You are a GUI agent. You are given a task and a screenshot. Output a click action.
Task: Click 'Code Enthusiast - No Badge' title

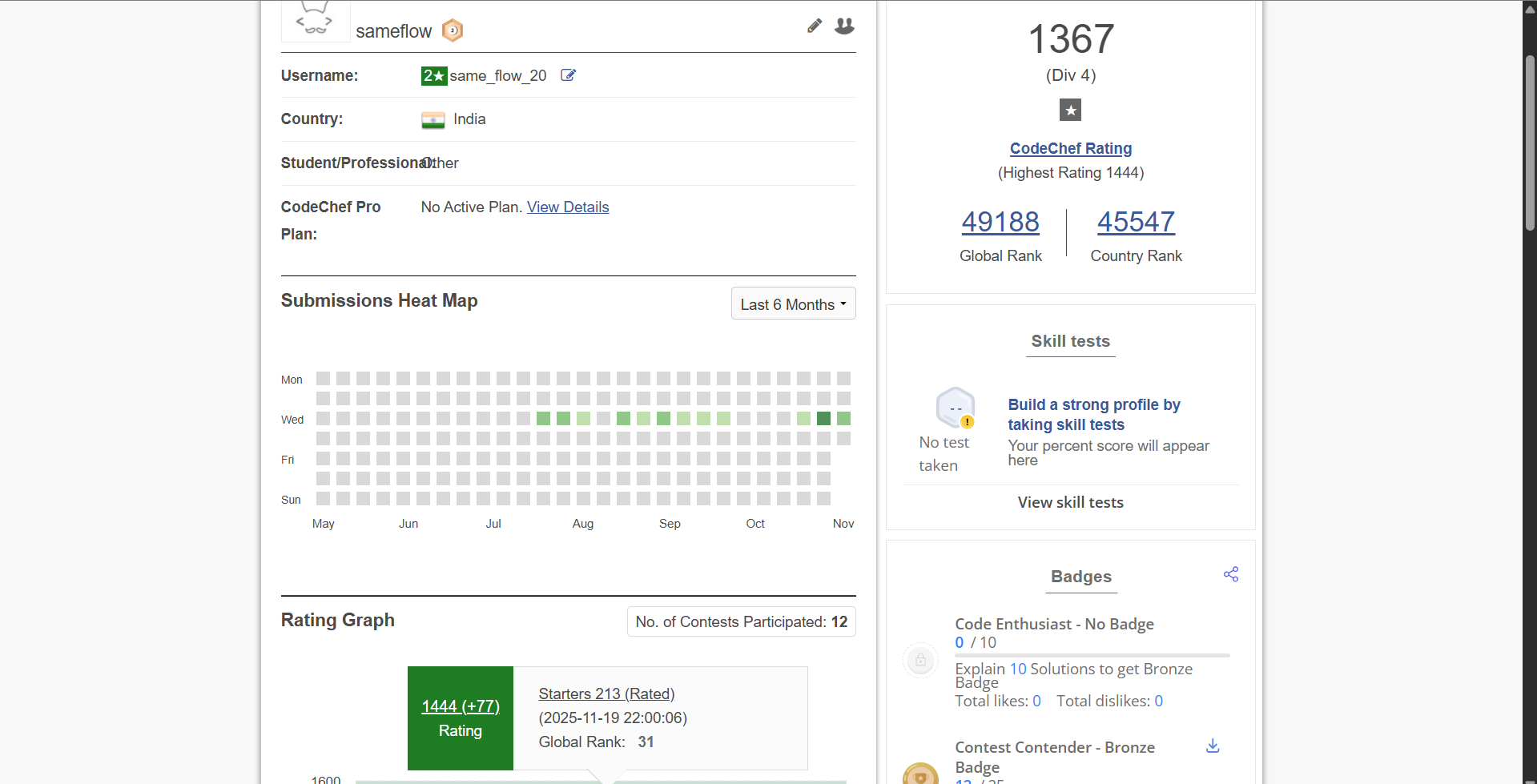[1054, 624]
